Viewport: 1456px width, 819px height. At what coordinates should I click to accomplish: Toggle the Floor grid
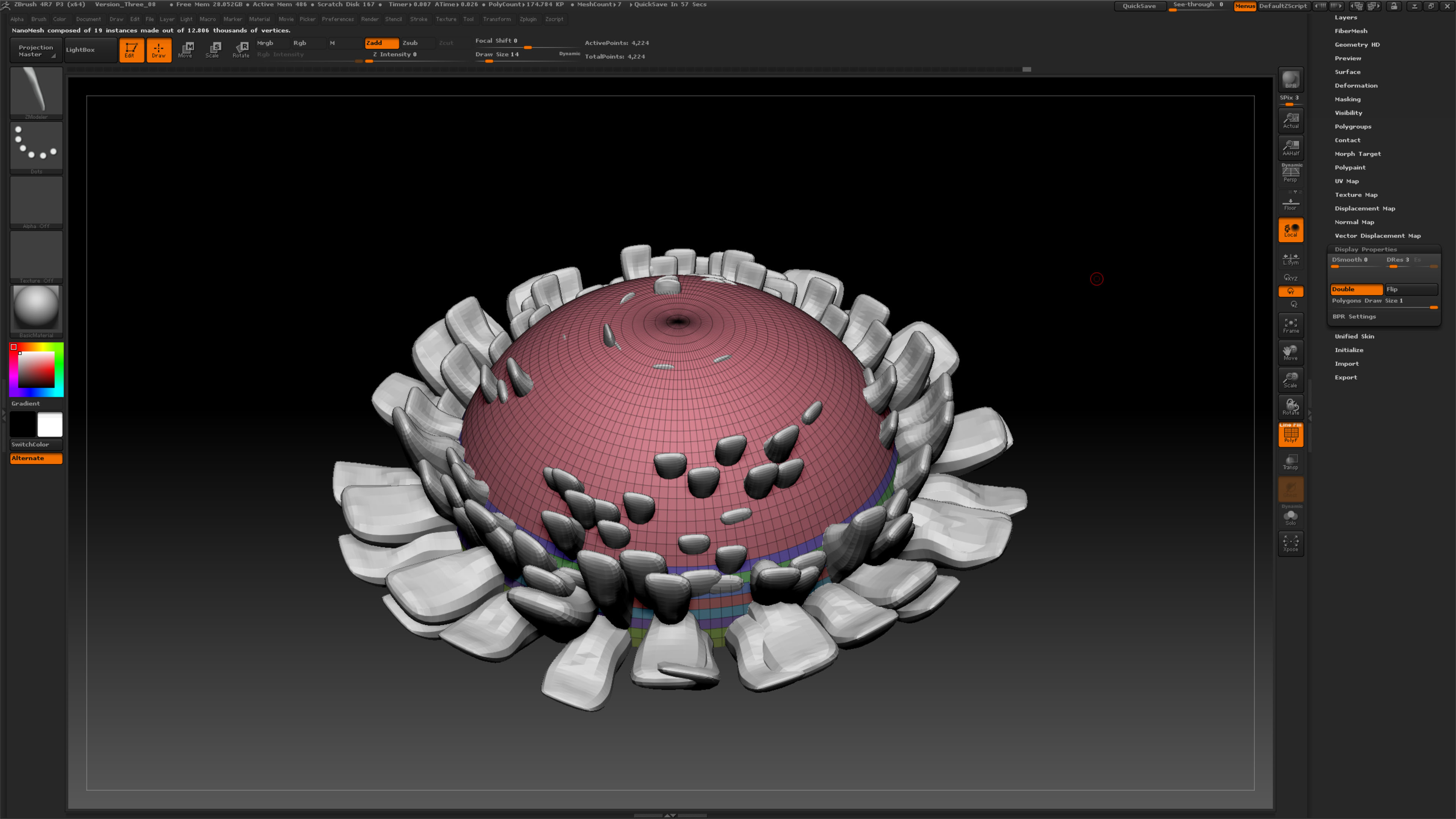[1290, 203]
